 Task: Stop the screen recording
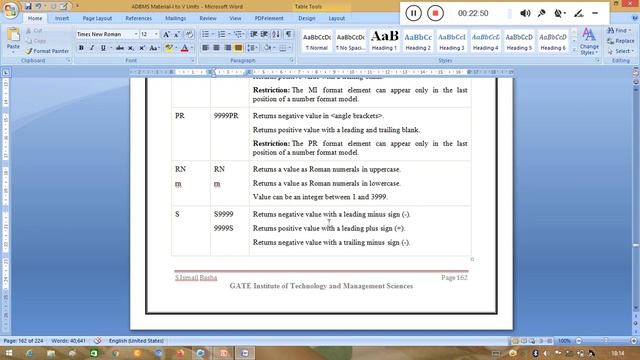pyautogui.click(x=435, y=13)
